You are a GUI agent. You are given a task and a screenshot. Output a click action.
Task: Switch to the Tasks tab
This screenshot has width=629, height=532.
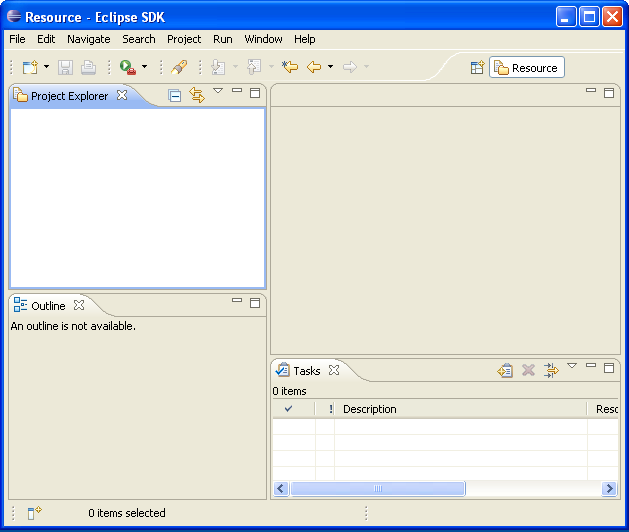[x=306, y=370]
